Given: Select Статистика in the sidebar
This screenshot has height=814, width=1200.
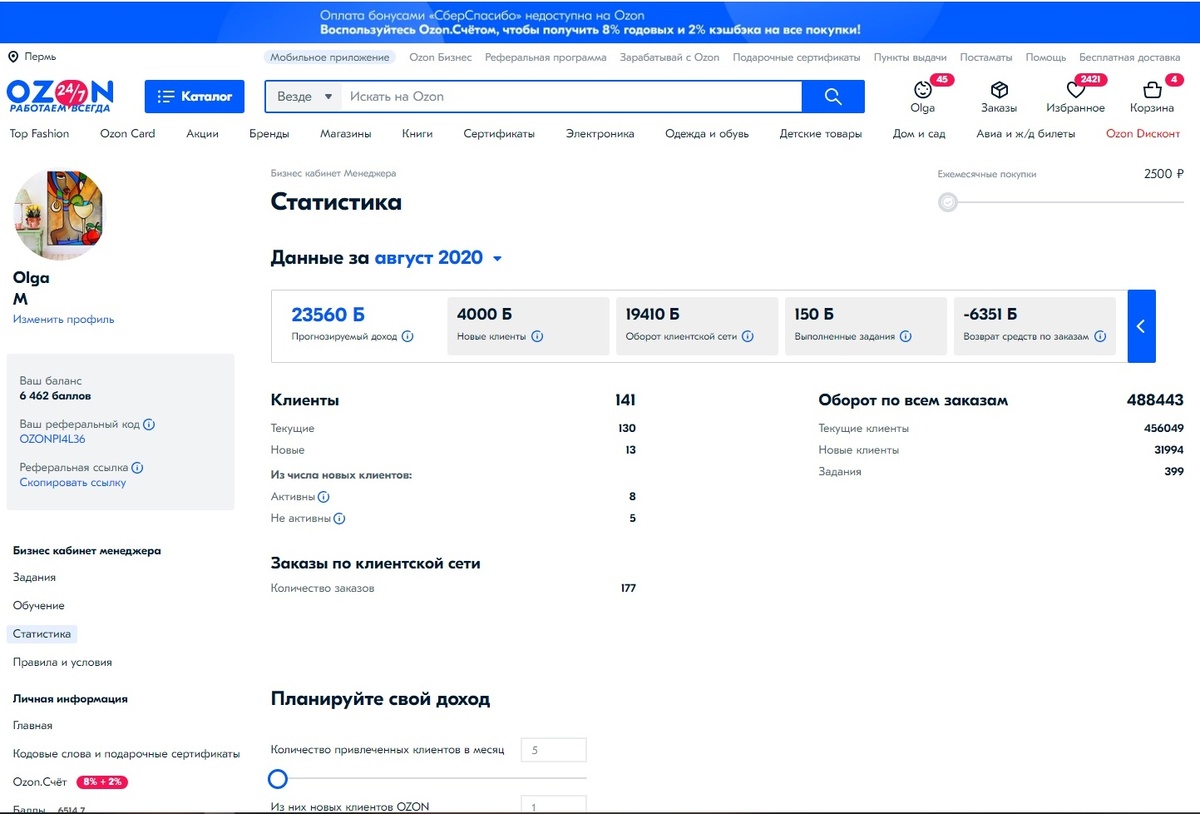Looking at the screenshot, I should click(x=42, y=634).
